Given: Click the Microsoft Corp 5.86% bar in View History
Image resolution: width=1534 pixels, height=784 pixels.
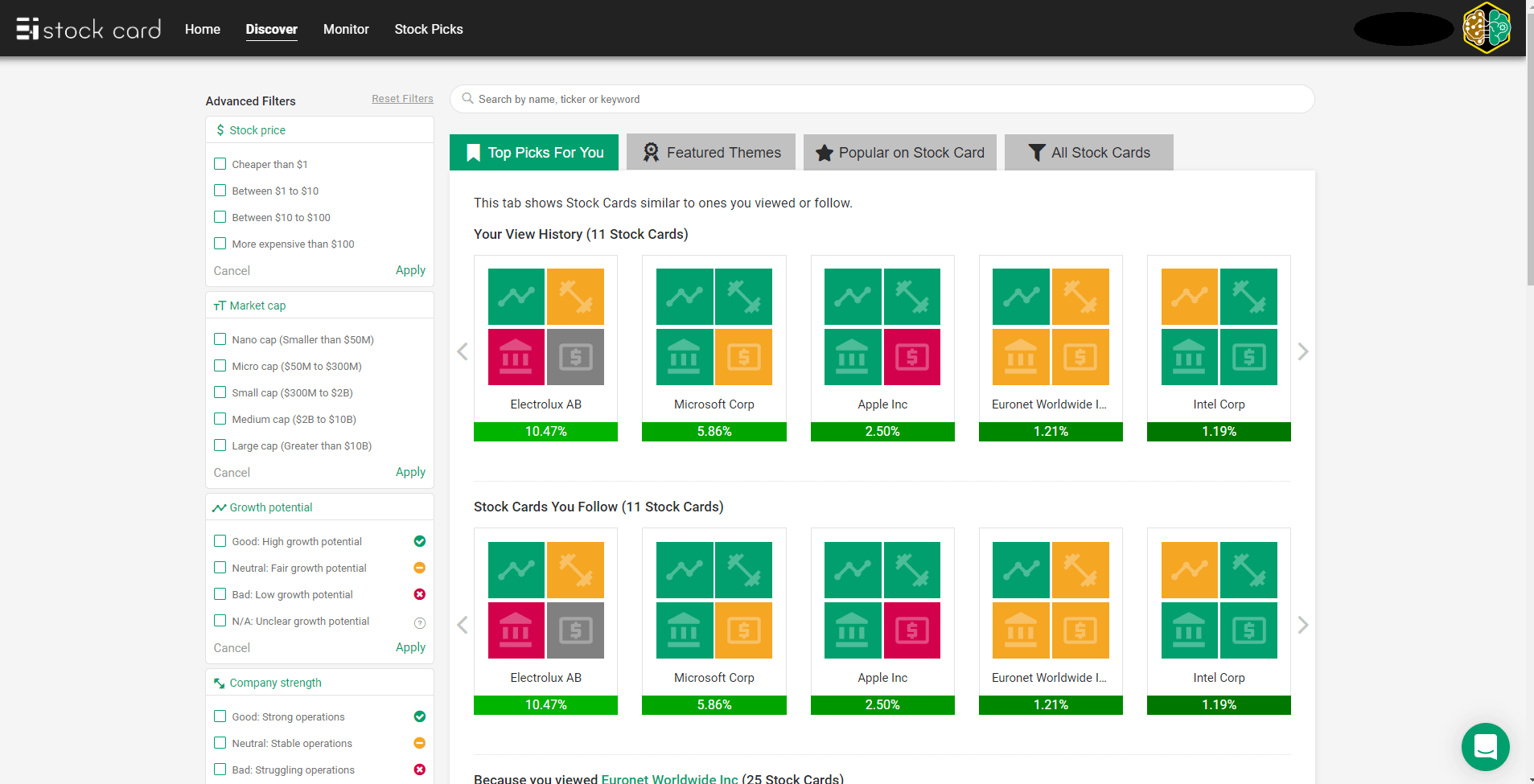Looking at the screenshot, I should click(x=714, y=432).
